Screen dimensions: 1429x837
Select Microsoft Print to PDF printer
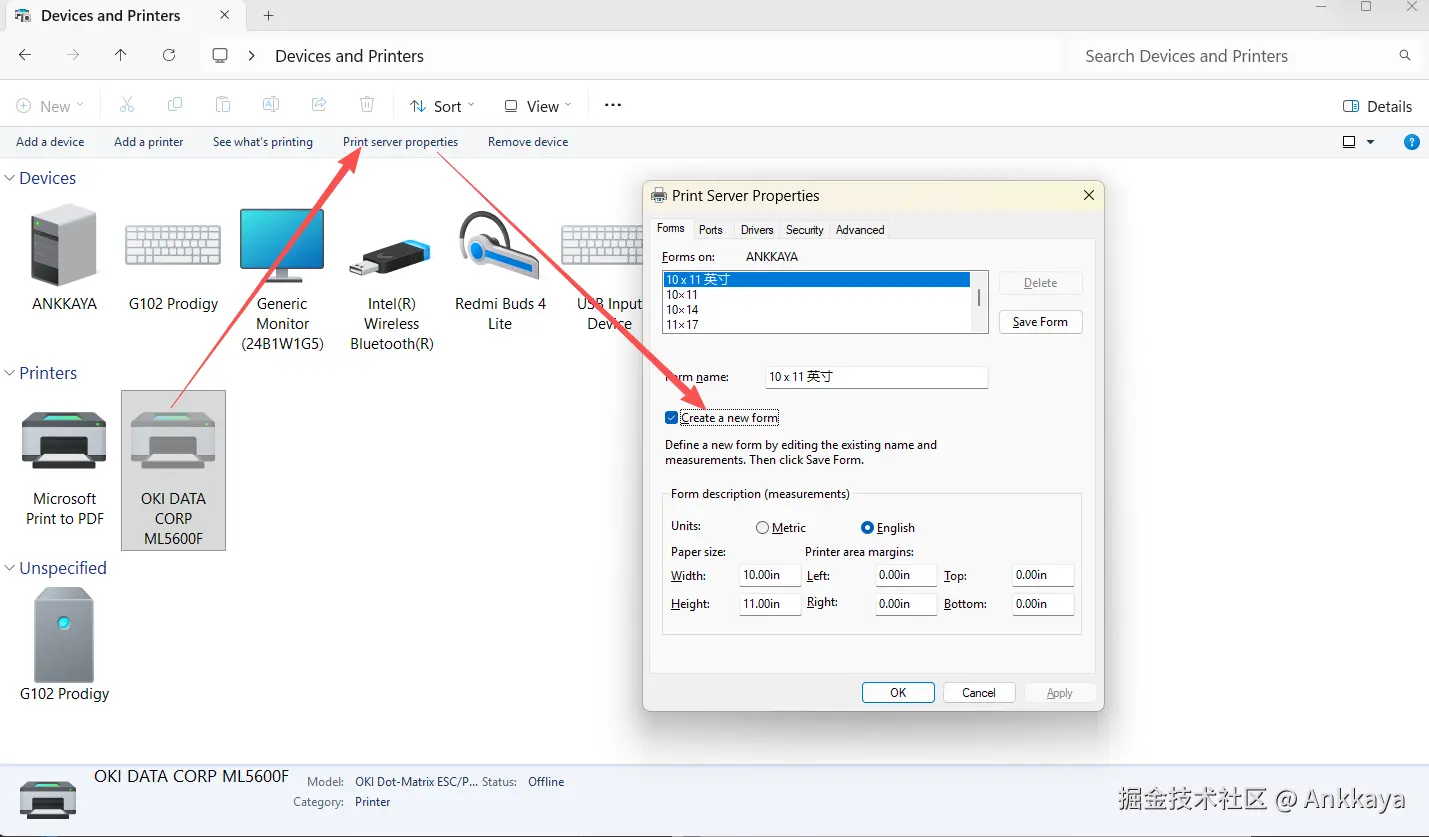pyautogui.click(x=65, y=440)
